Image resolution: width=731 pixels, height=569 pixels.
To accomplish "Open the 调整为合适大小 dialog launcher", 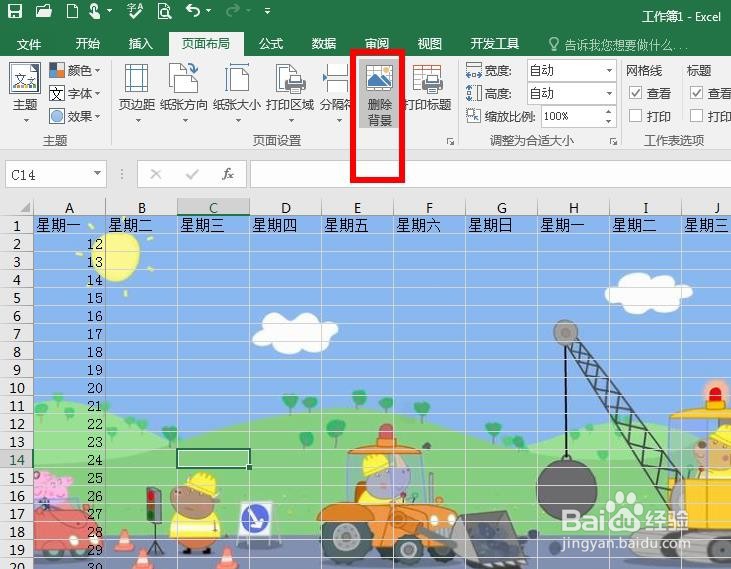I will coord(613,141).
